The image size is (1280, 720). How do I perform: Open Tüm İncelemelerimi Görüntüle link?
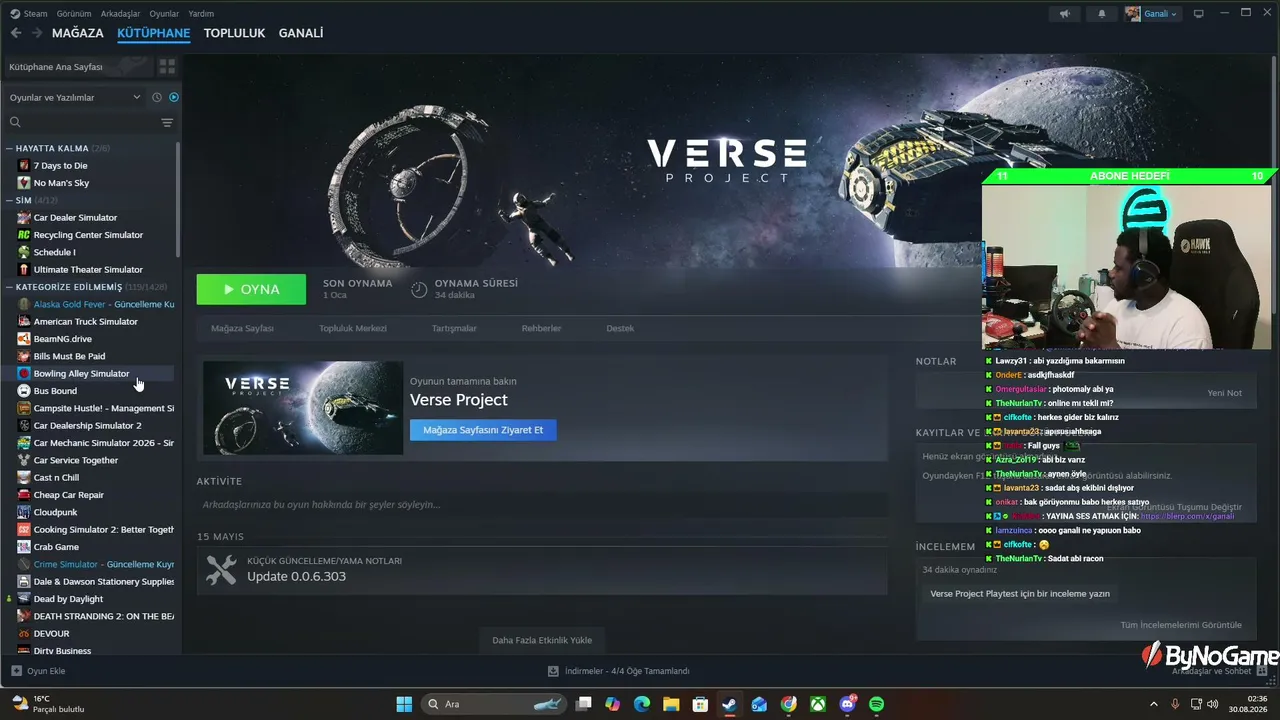1181,625
